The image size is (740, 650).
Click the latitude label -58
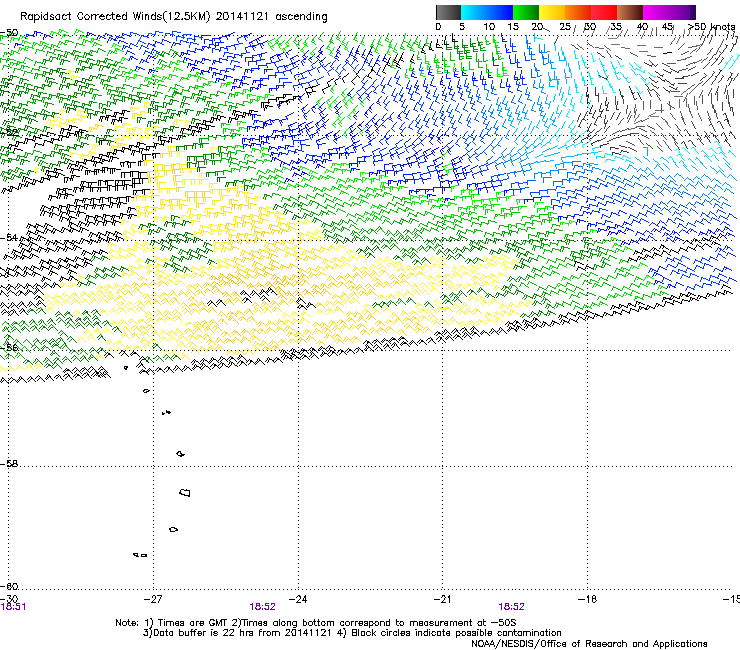tap(9, 464)
